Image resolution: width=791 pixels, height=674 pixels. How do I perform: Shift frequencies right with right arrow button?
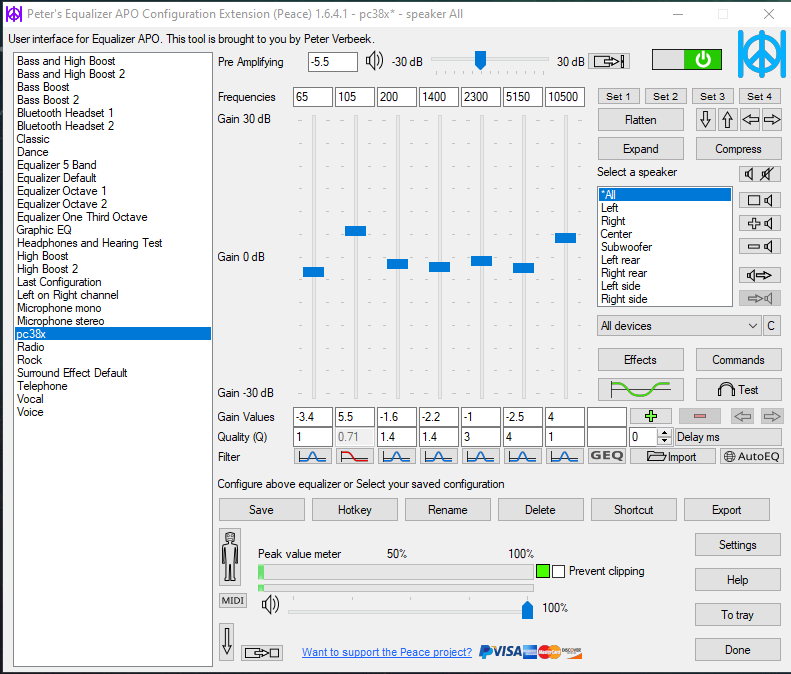point(772,120)
